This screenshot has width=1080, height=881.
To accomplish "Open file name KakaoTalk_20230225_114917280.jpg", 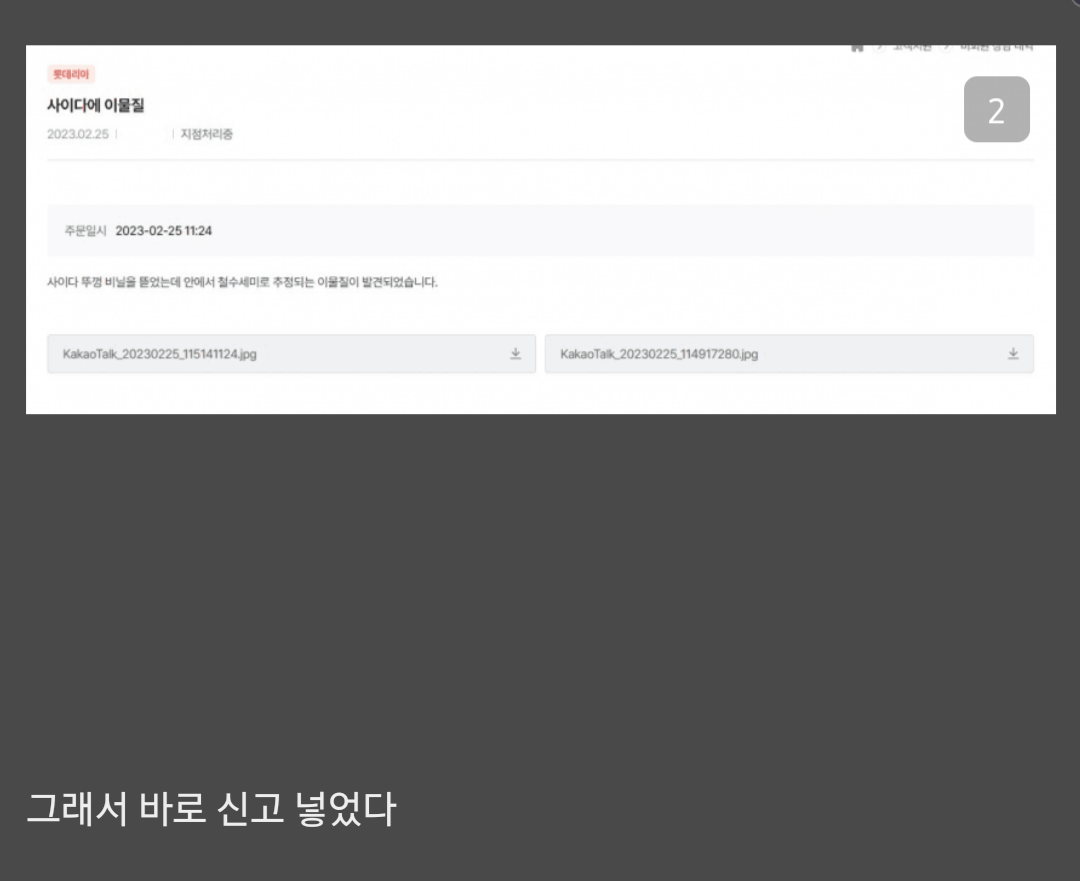I will [659, 354].
